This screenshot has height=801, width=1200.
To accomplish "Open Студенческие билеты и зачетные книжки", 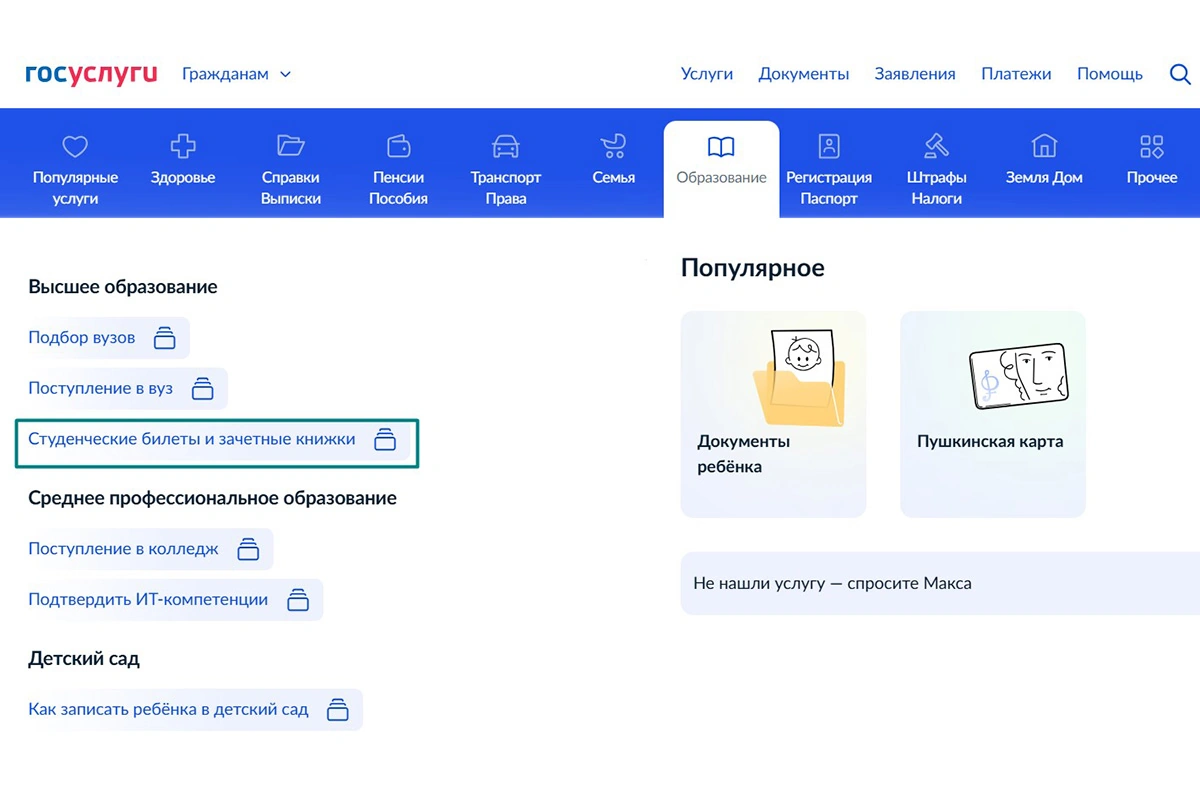I will point(192,440).
